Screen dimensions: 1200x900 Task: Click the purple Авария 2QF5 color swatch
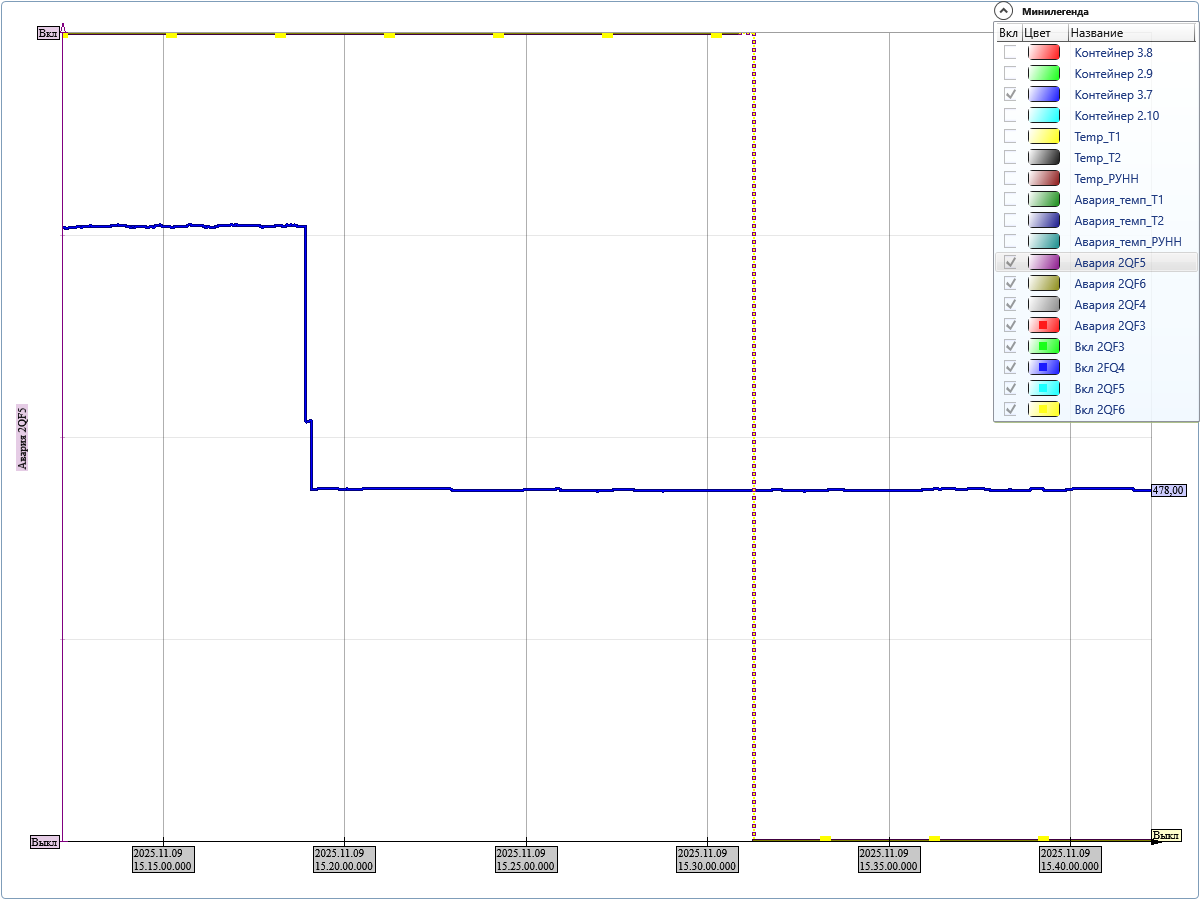tap(1044, 262)
